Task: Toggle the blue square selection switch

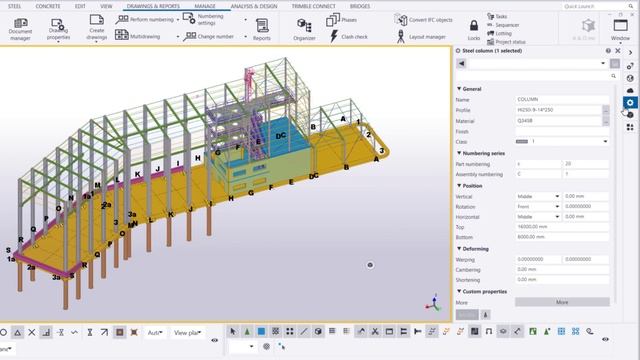Action: click(261, 331)
